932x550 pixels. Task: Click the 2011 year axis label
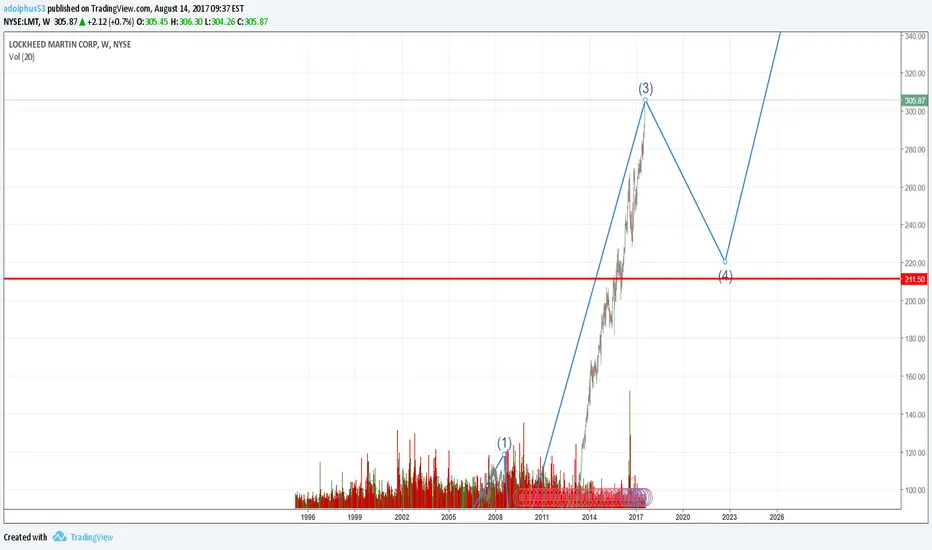[x=542, y=517]
